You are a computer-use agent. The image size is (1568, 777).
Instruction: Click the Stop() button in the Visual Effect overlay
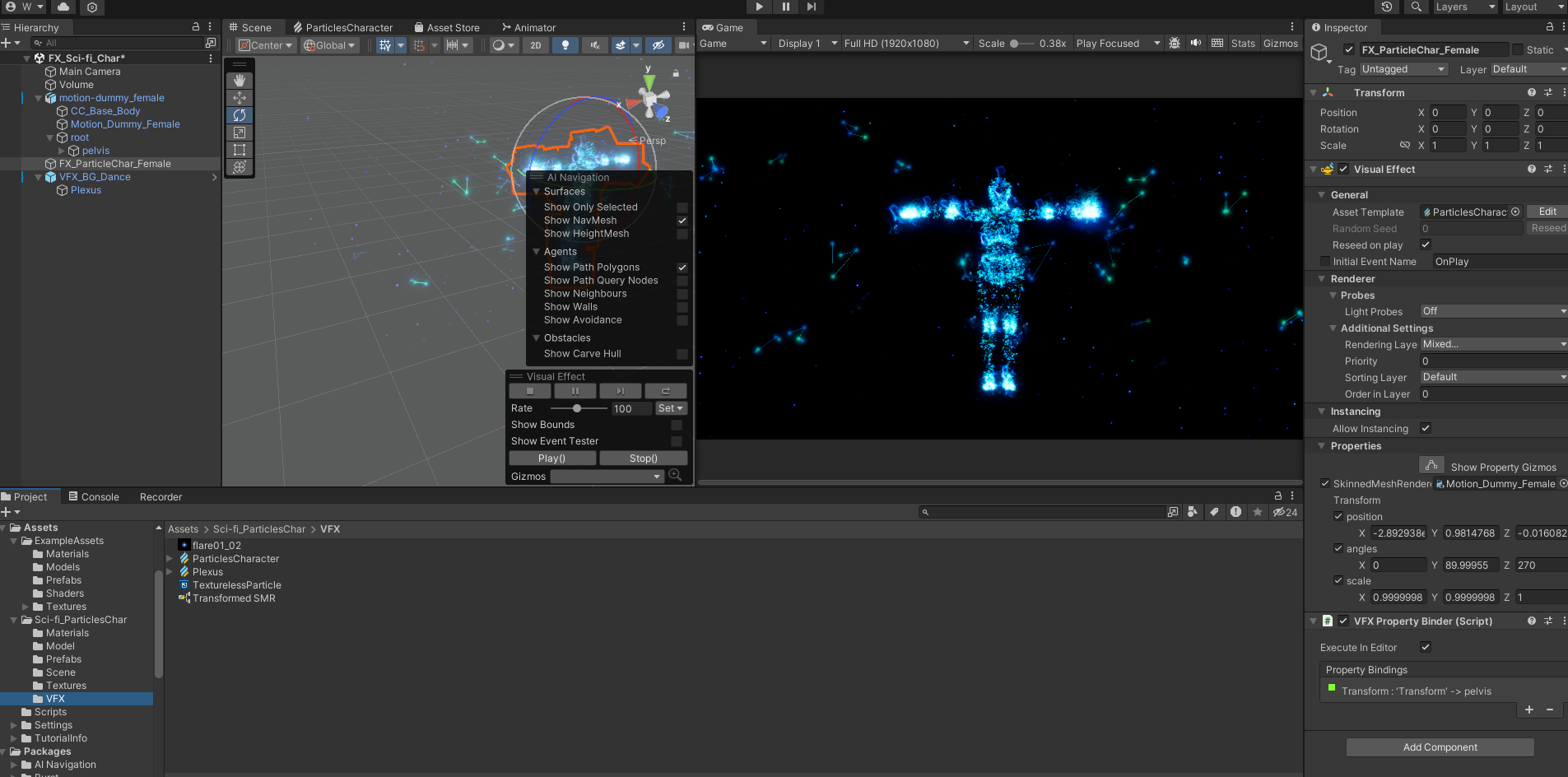644,458
